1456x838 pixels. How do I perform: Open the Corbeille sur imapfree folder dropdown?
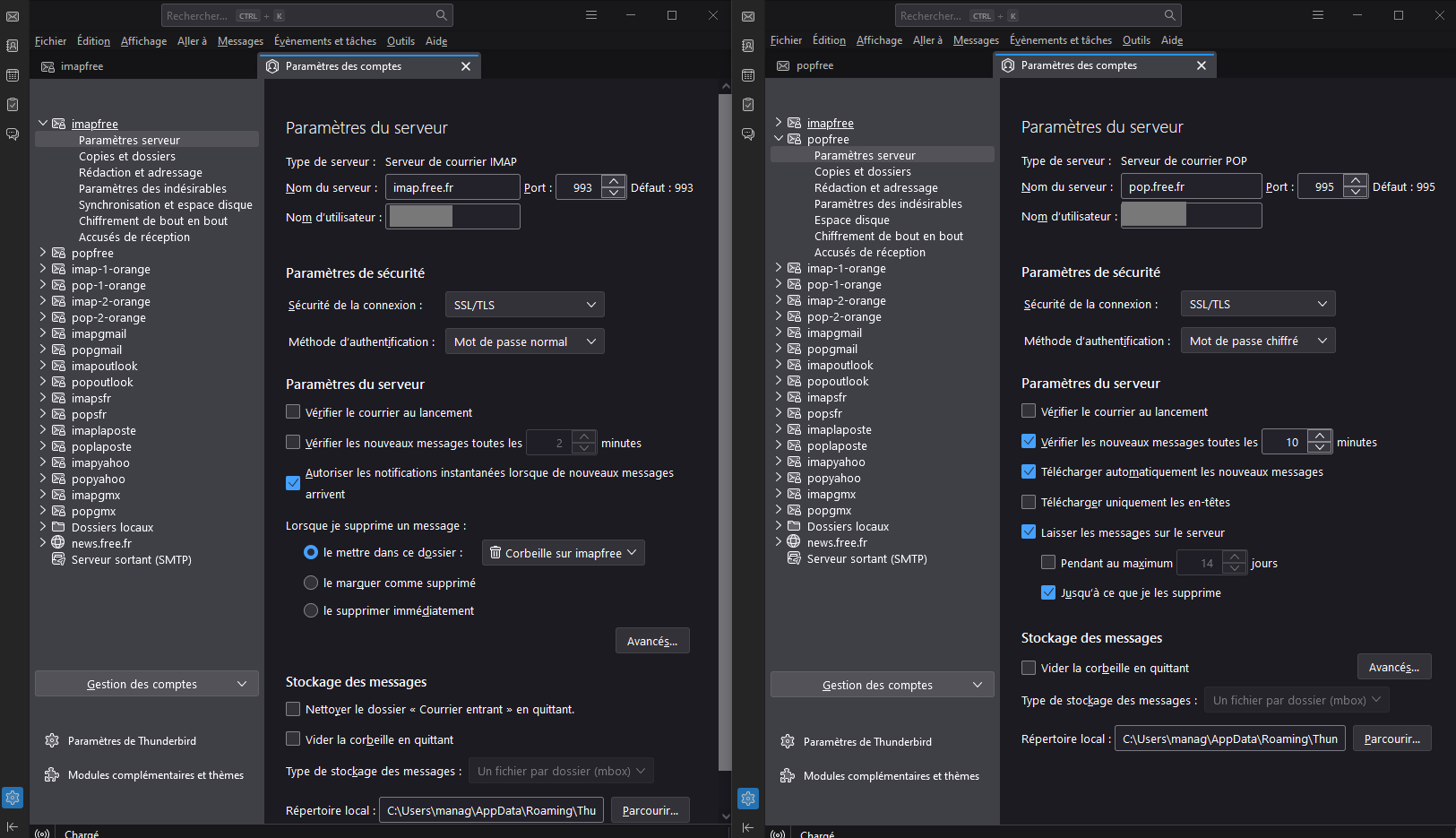tap(563, 553)
